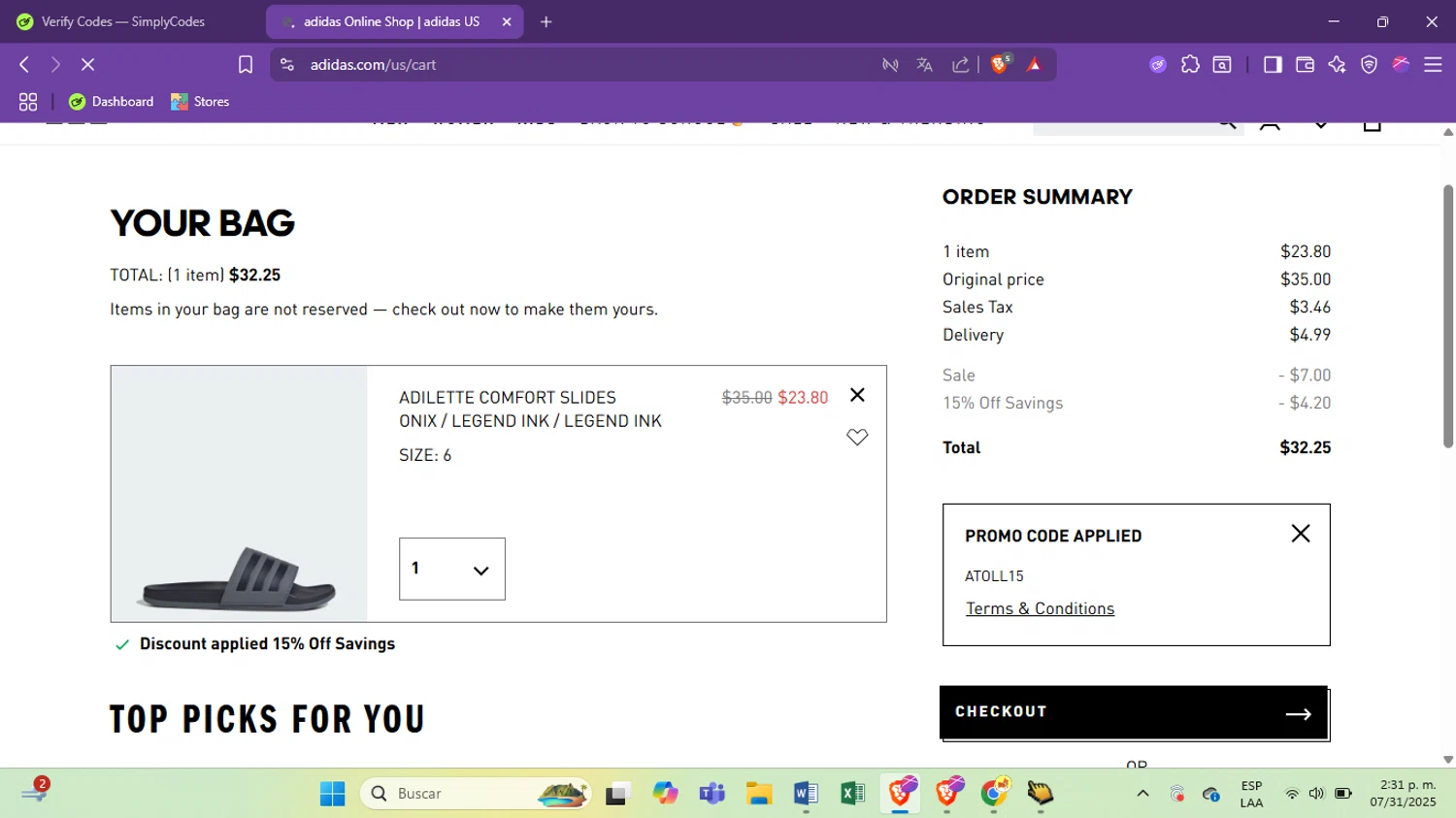Open the clock showing 2:31 p. m.
Viewport: 1456px width, 818px height.
tap(1403, 794)
